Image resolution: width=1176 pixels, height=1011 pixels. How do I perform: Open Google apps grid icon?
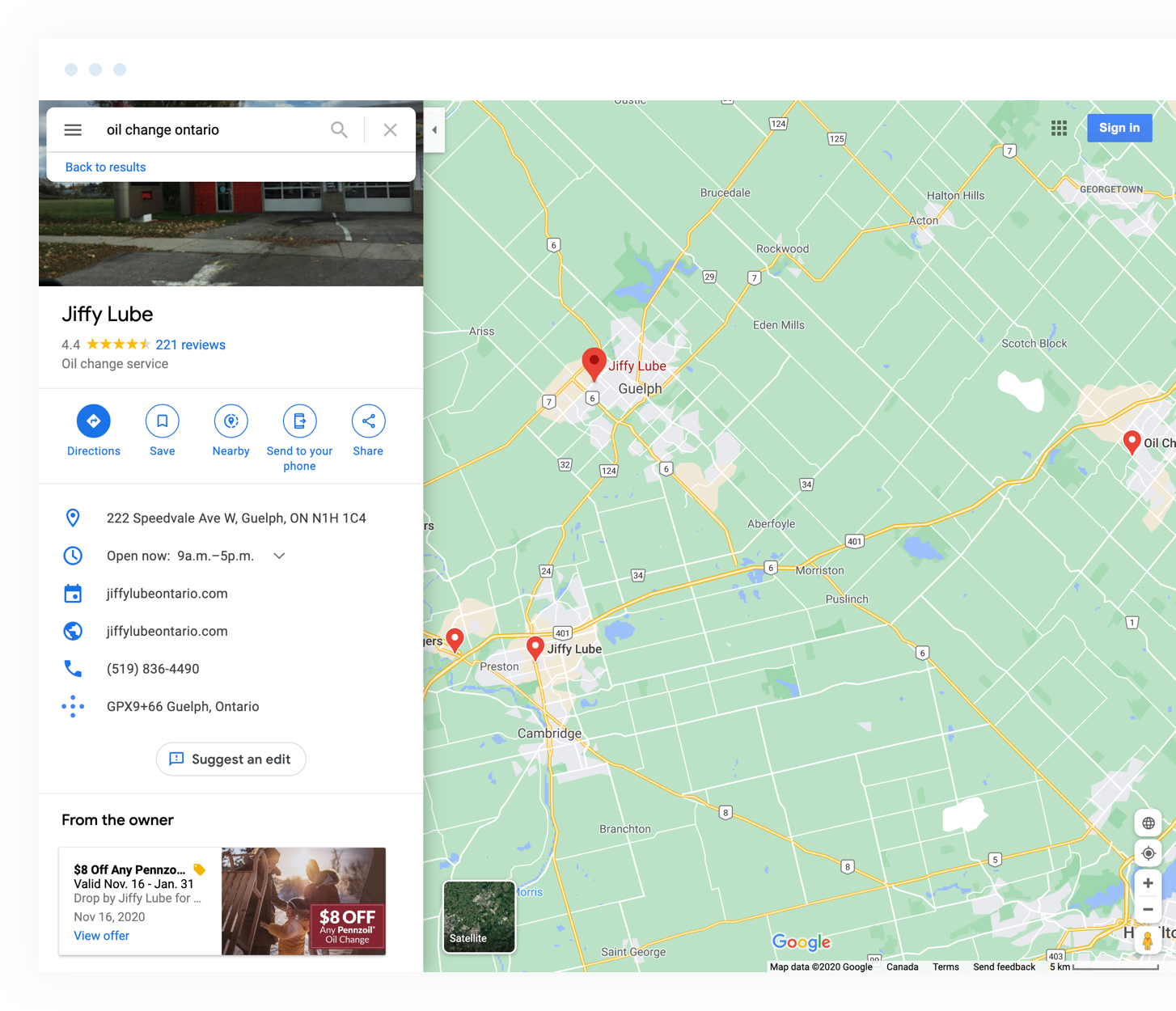1059,128
